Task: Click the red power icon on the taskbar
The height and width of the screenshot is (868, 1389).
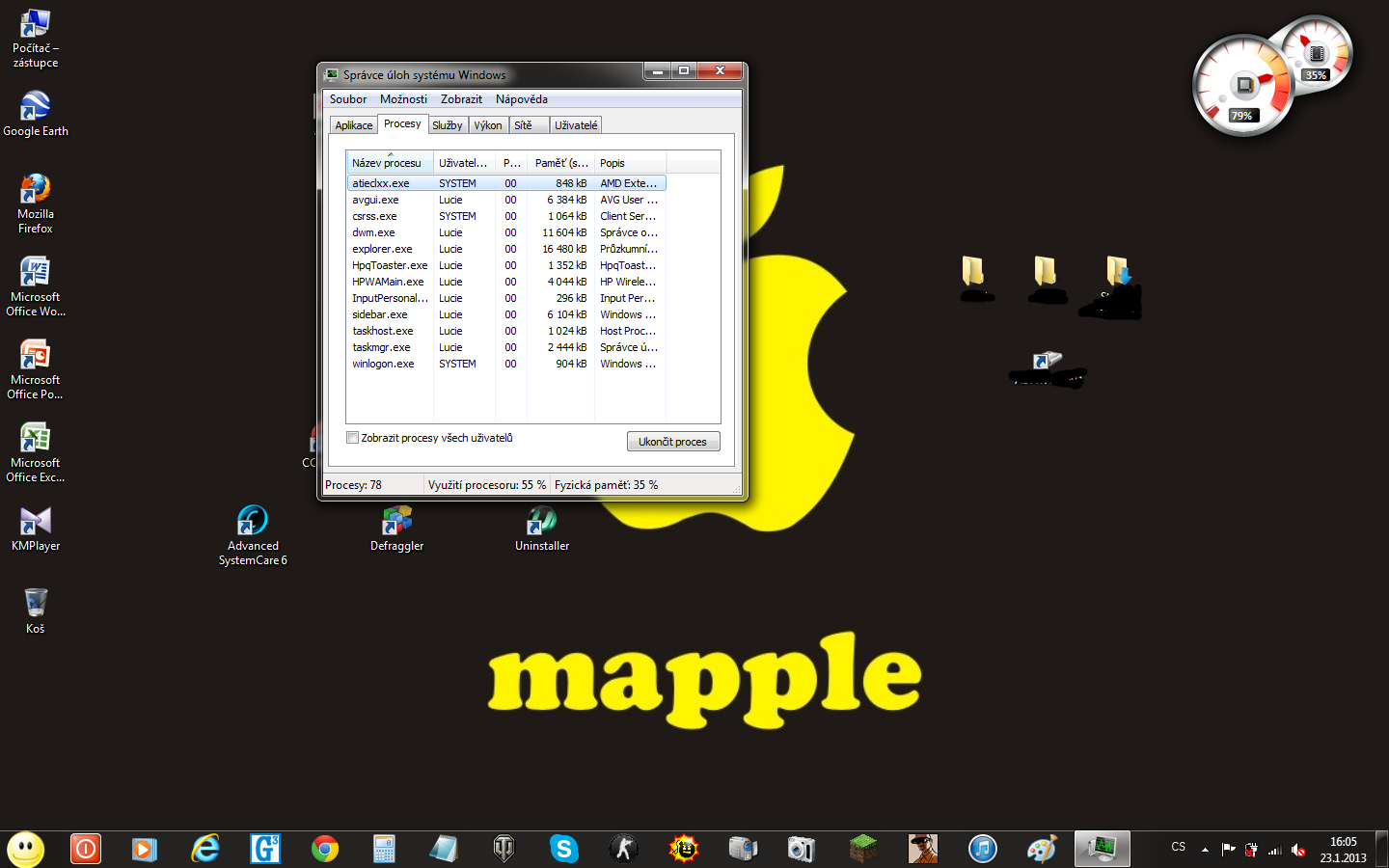Action: pos(86,849)
